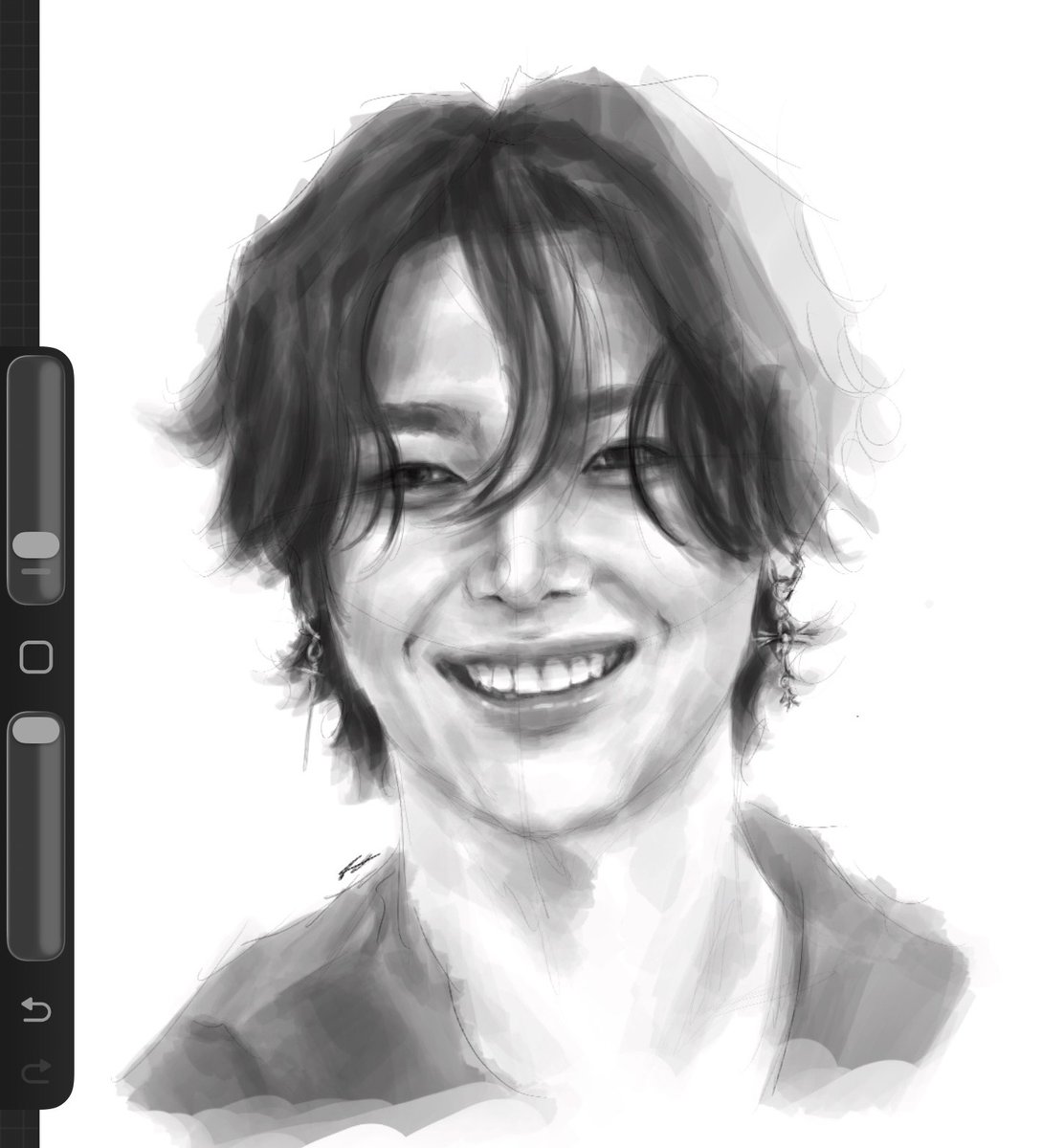
Task: Tap the brush opacity slider handle
Action: (35, 730)
